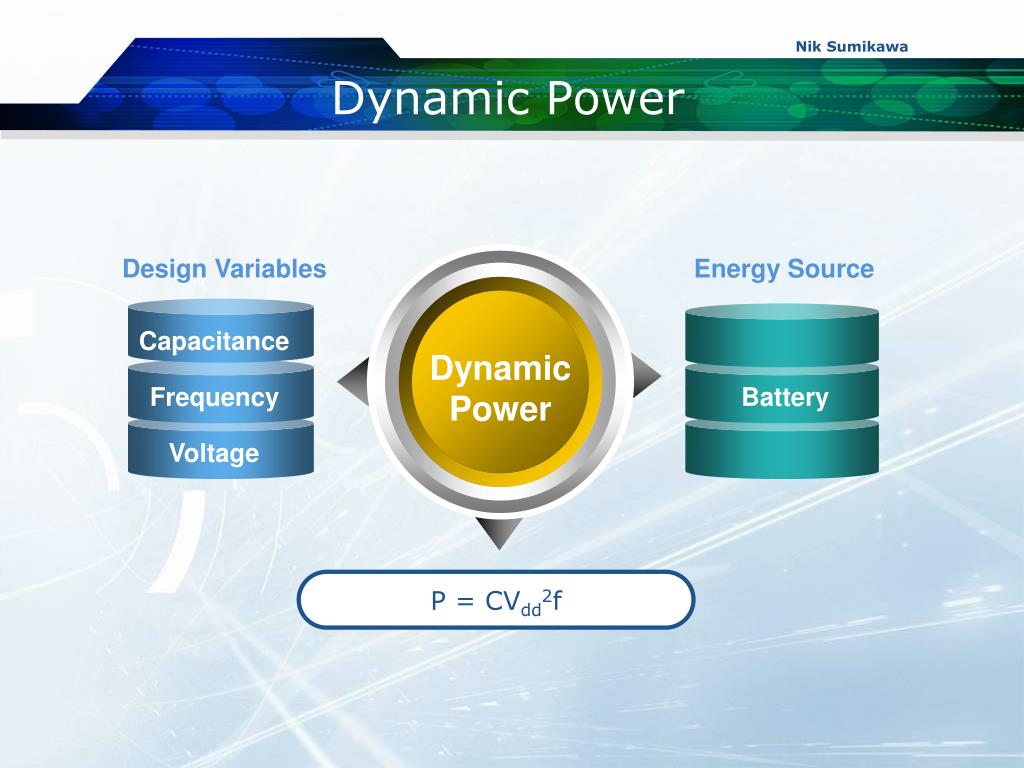Select the "Battery" teal cylinder label
Screen dimensions: 1024x768
(785, 397)
